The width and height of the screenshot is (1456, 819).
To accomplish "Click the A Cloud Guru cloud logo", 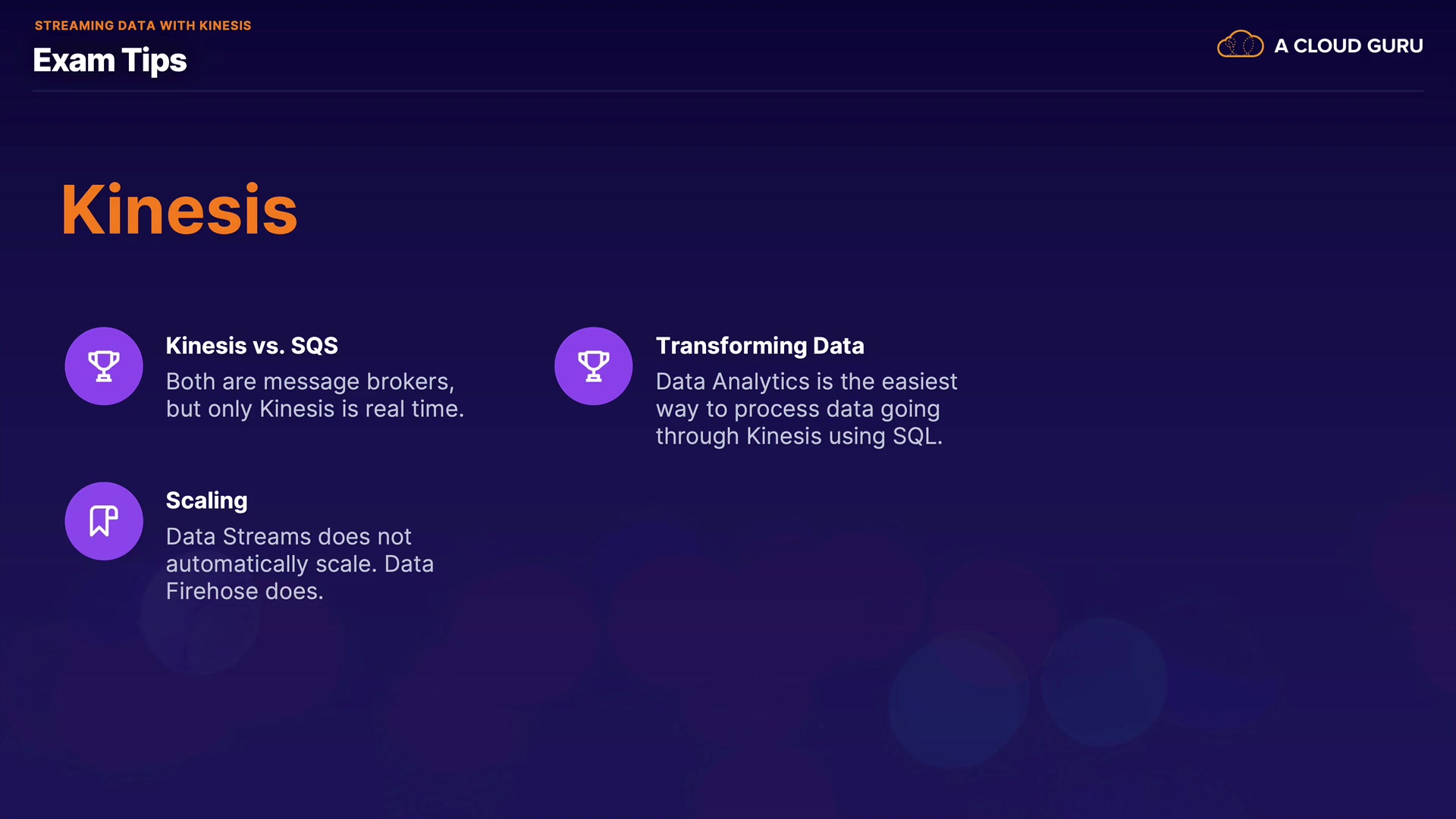I will point(1240,45).
